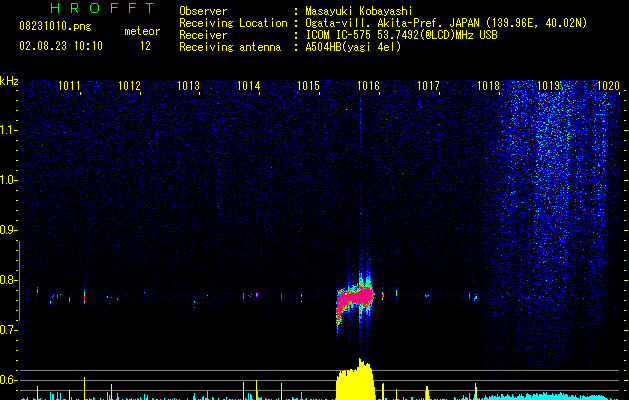
Task: Click the 0.8 kHz axis label
Action: point(9,280)
